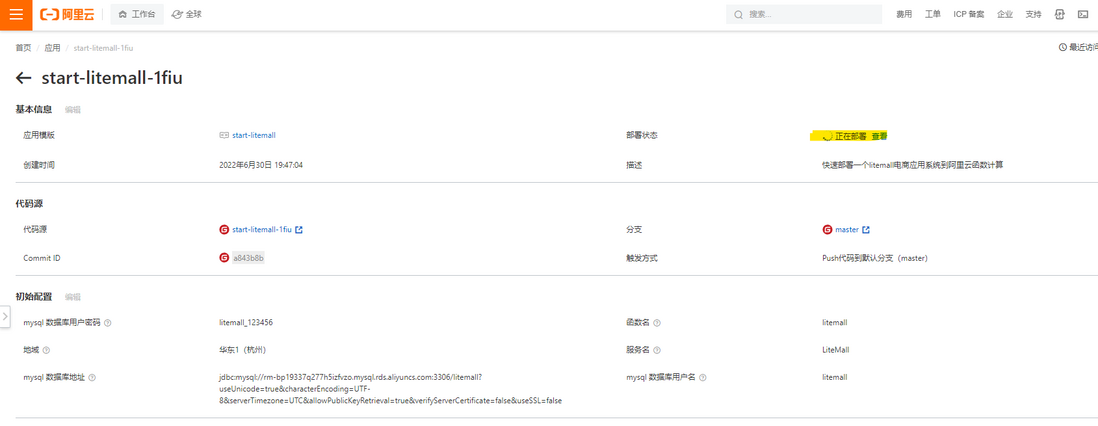Open start-litemall-1fiu code source link
Viewport: 1098px width, 426px height.
click(x=262, y=229)
